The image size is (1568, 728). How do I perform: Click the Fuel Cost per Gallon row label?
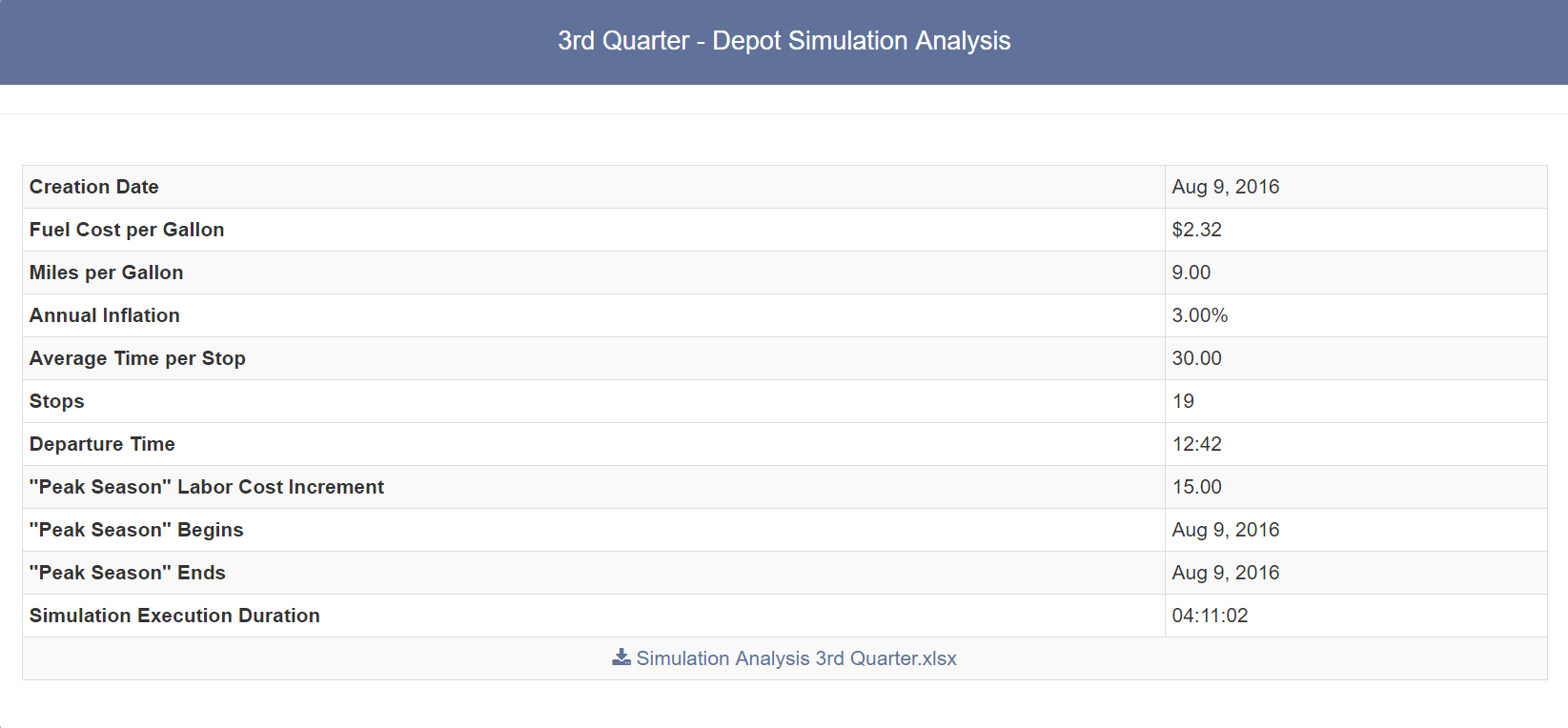(127, 230)
